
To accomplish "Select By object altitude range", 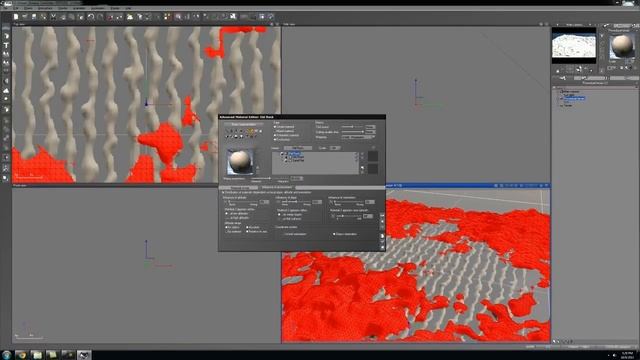I will 233,227.
